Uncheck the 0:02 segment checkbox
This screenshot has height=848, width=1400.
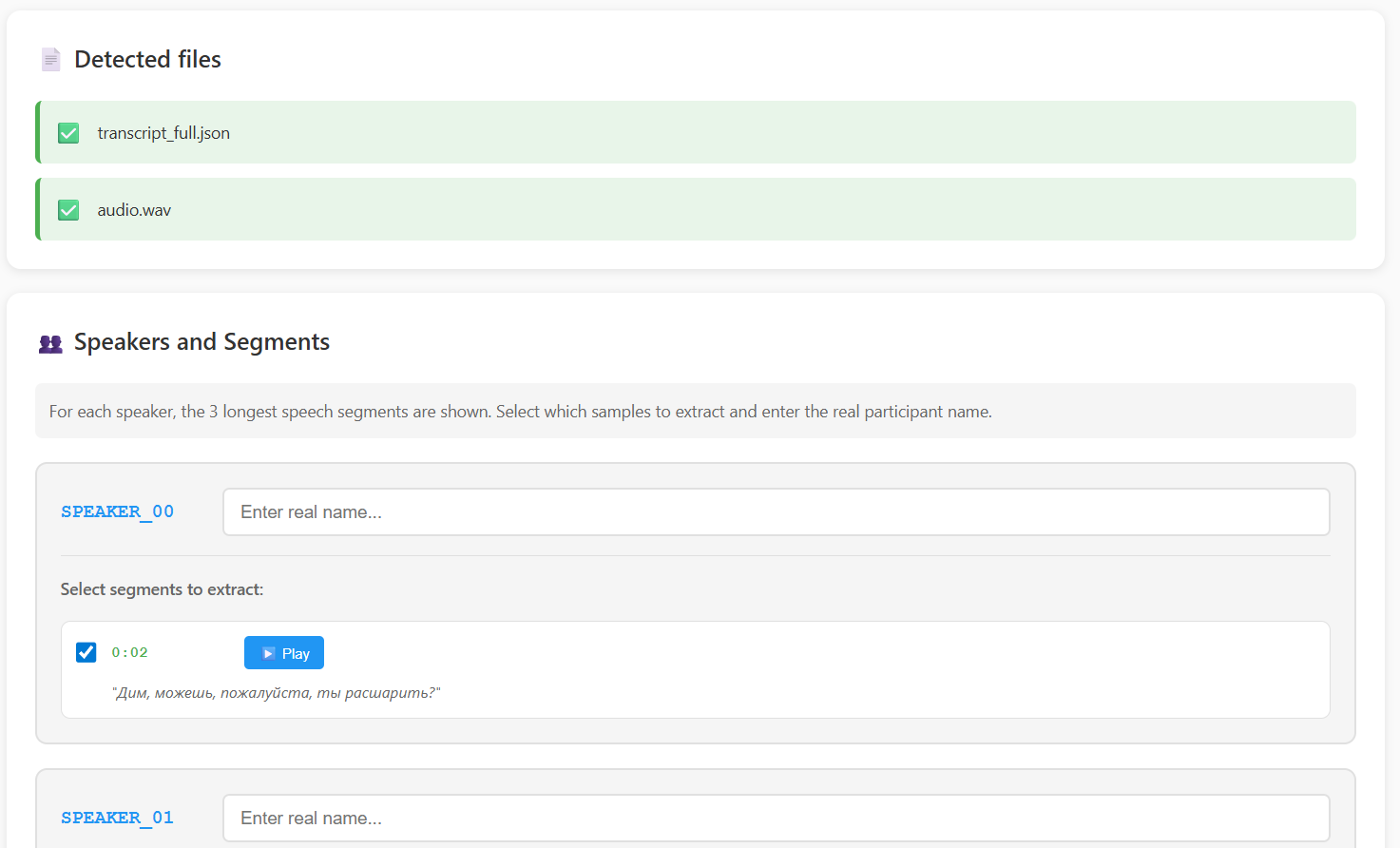point(86,652)
